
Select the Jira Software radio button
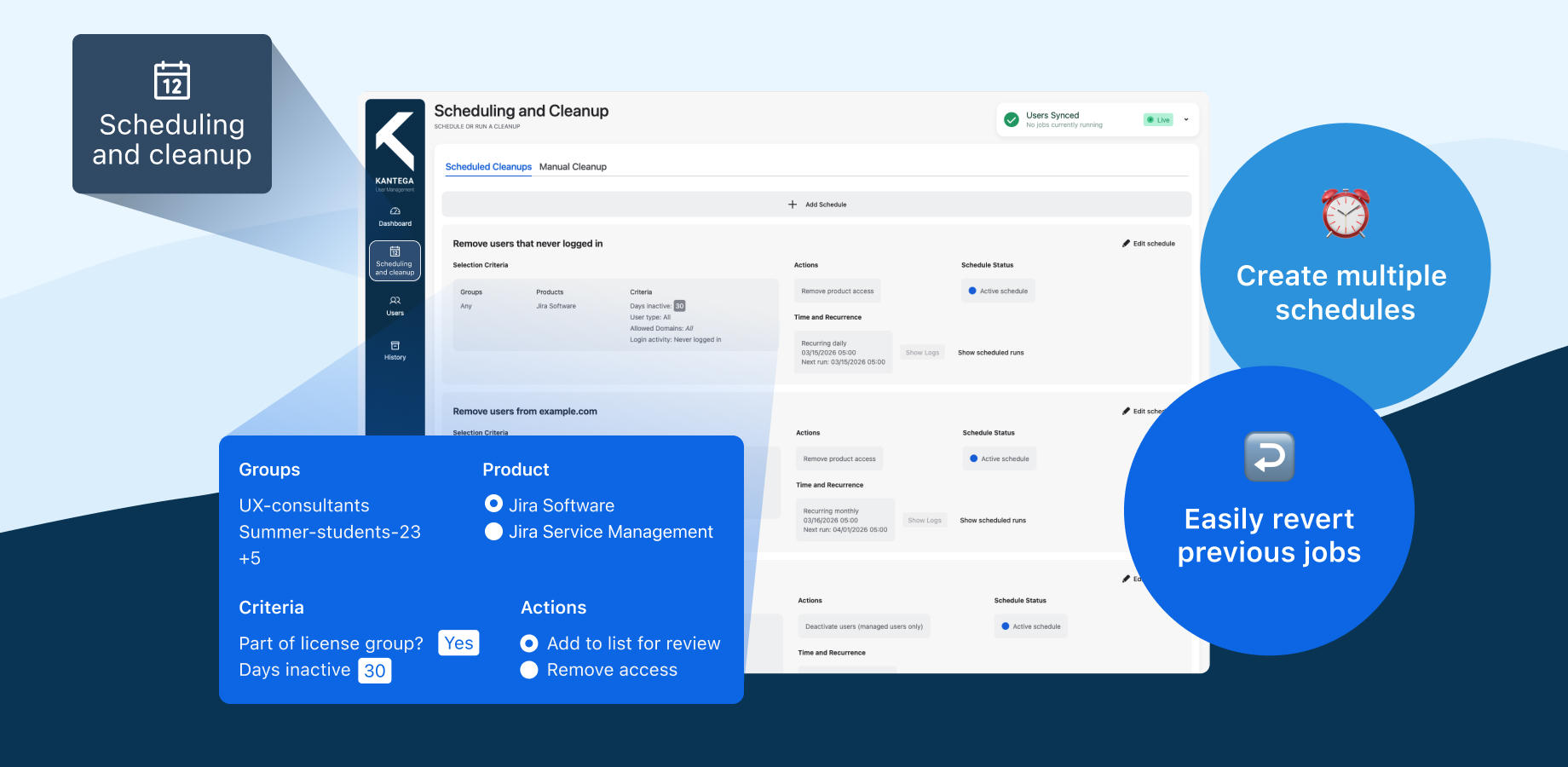coord(493,505)
